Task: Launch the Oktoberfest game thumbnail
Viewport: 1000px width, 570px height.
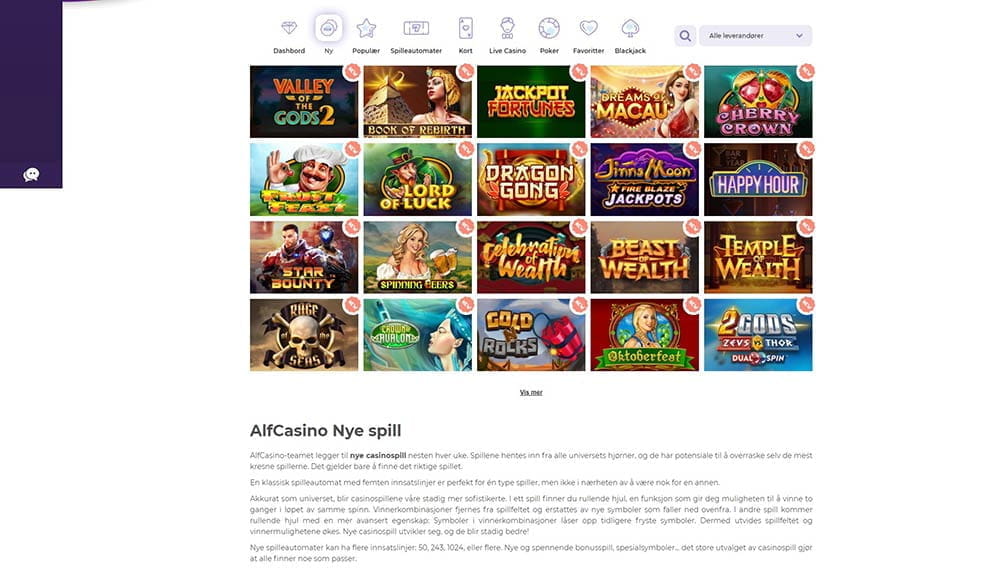Action: pyautogui.click(x=644, y=335)
